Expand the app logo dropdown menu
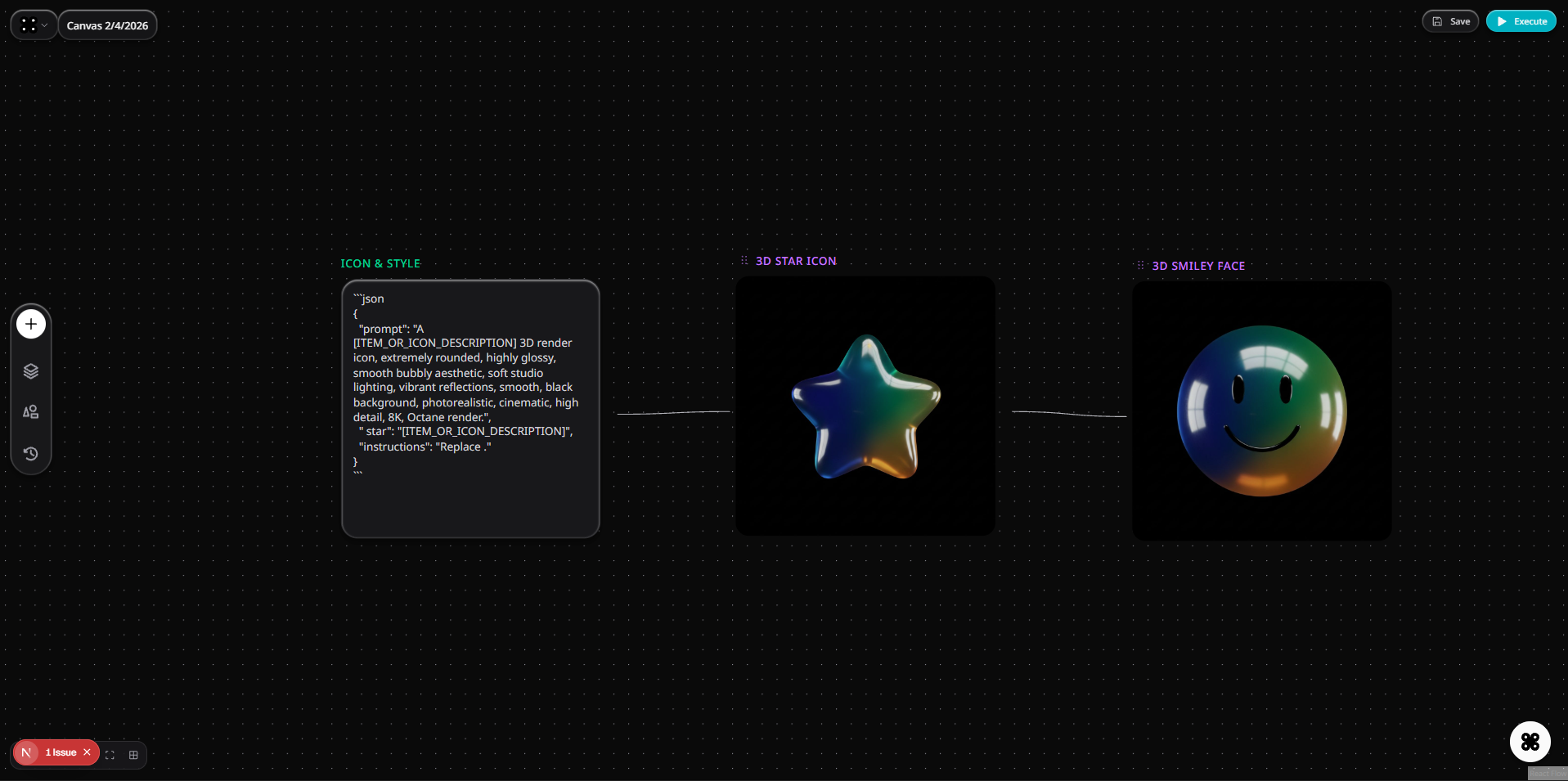This screenshot has width=1568, height=781. tap(34, 25)
